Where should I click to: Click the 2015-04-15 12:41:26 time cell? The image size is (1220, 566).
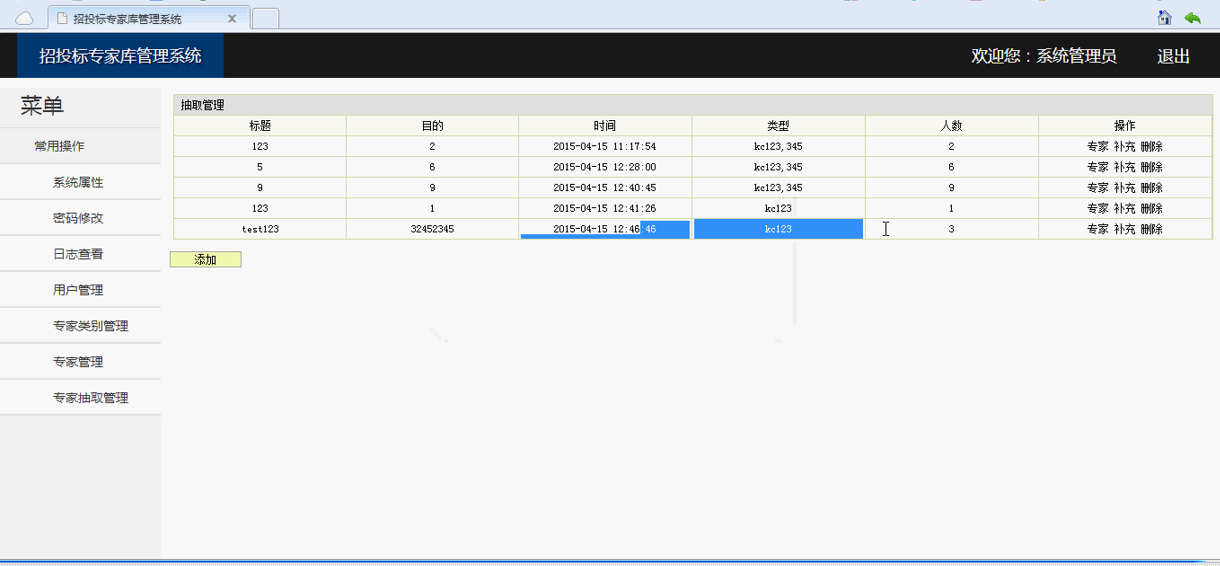604,209
